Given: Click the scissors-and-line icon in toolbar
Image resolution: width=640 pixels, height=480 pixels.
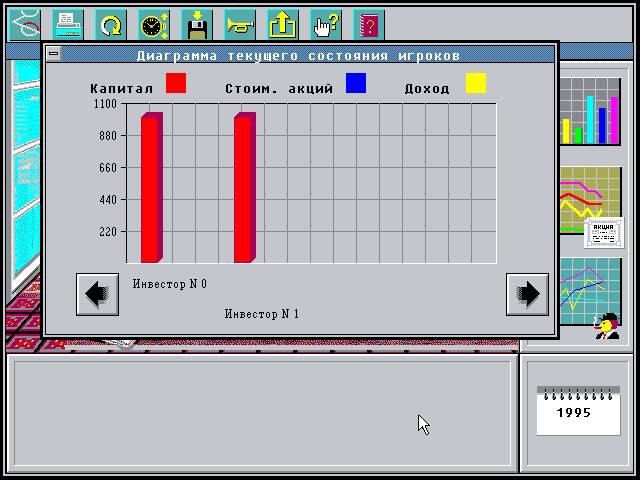Looking at the screenshot, I should 25,25.
